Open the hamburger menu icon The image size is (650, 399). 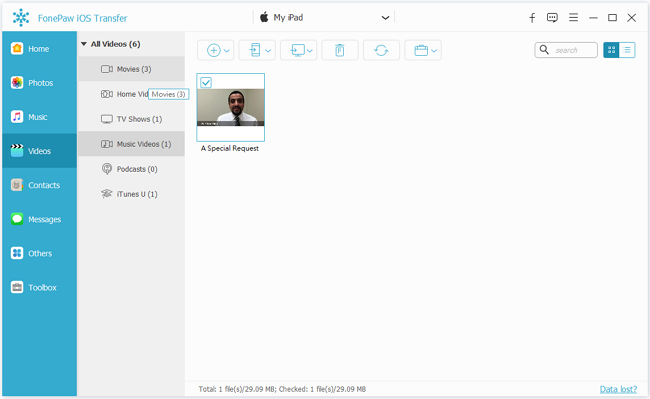(573, 17)
